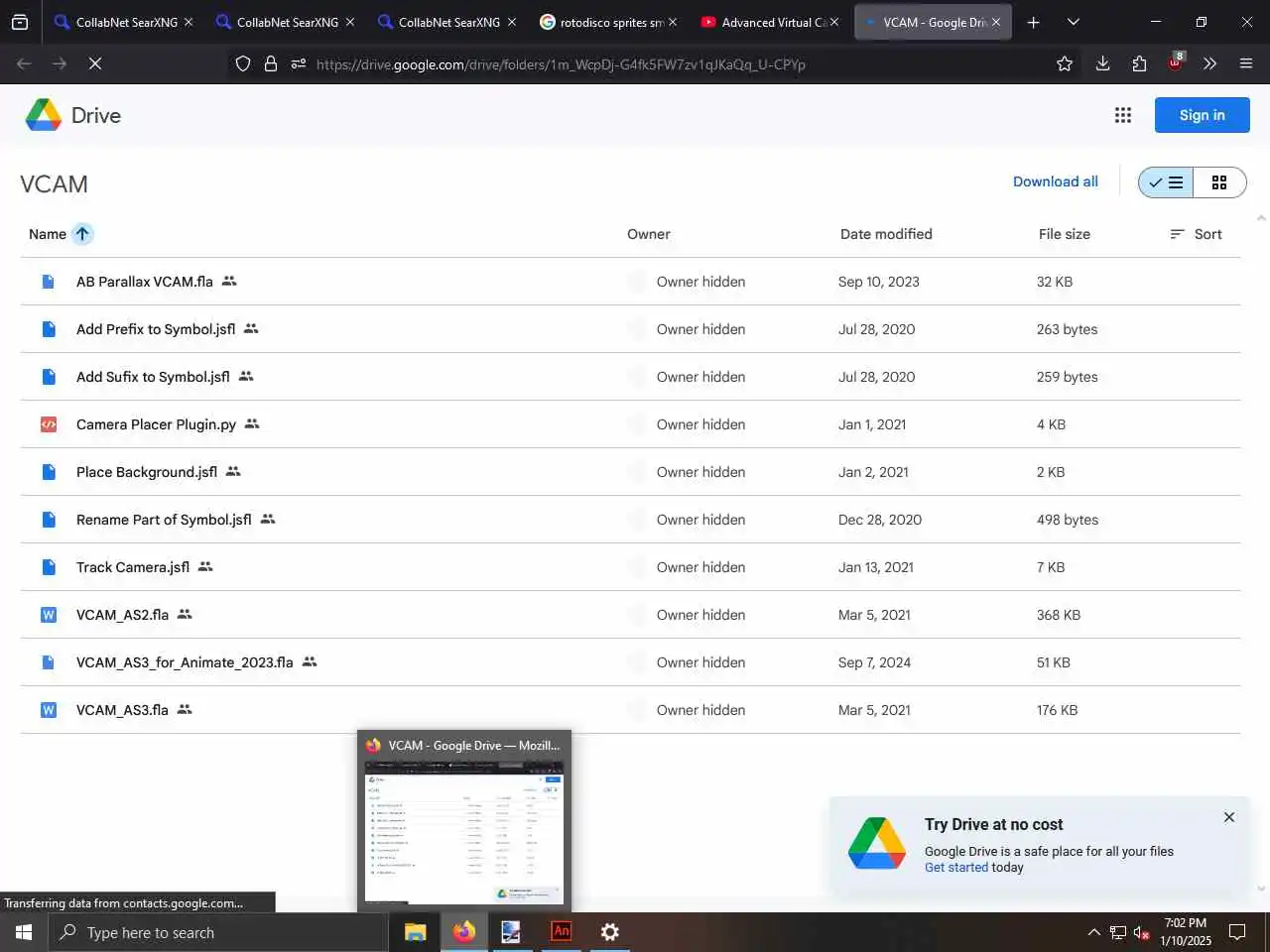
Task: Click the Sign in button
Action: pos(1202,115)
